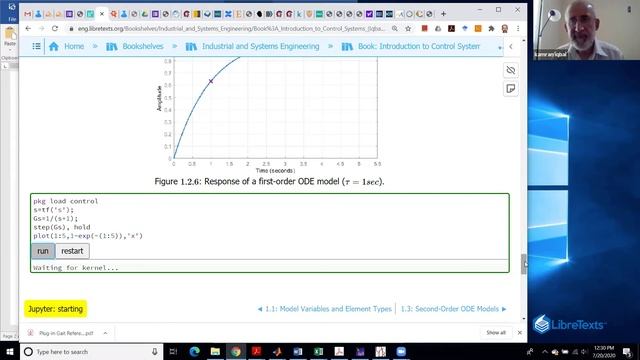
Task: Click the taskbar clock showing 12:30 PM
Action: pyautogui.click(x=604, y=351)
